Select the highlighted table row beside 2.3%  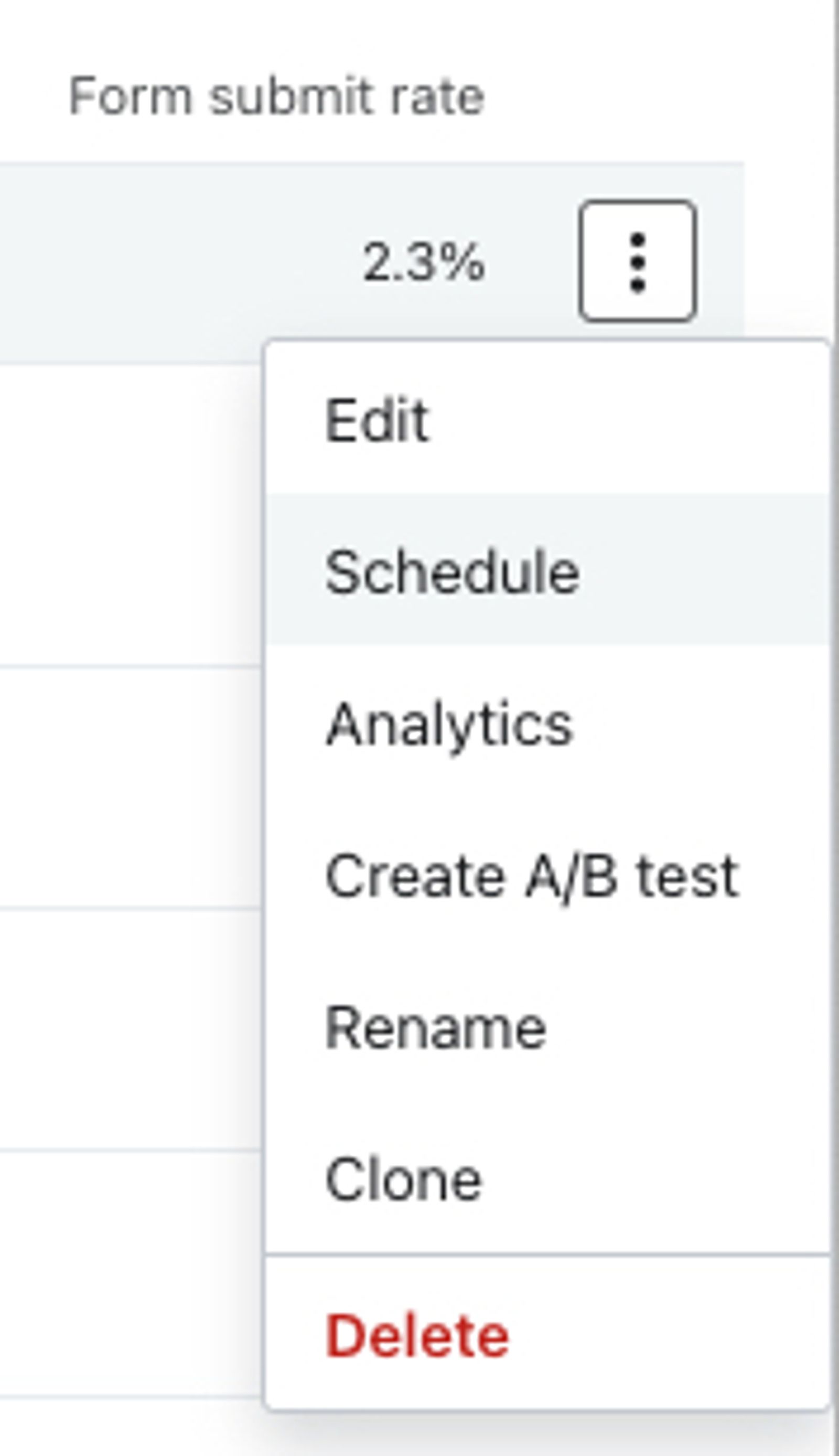click(x=372, y=263)
